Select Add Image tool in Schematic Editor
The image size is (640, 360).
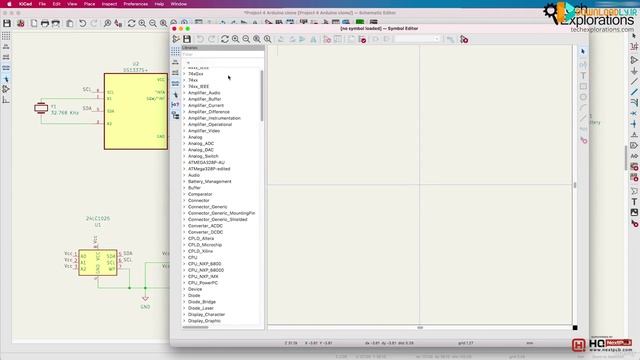pyautogui.click(x=634, y=212)
